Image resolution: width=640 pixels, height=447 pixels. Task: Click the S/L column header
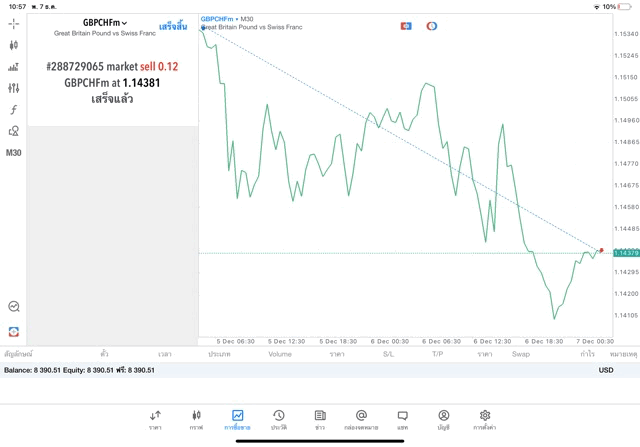(x=389, y=354)
